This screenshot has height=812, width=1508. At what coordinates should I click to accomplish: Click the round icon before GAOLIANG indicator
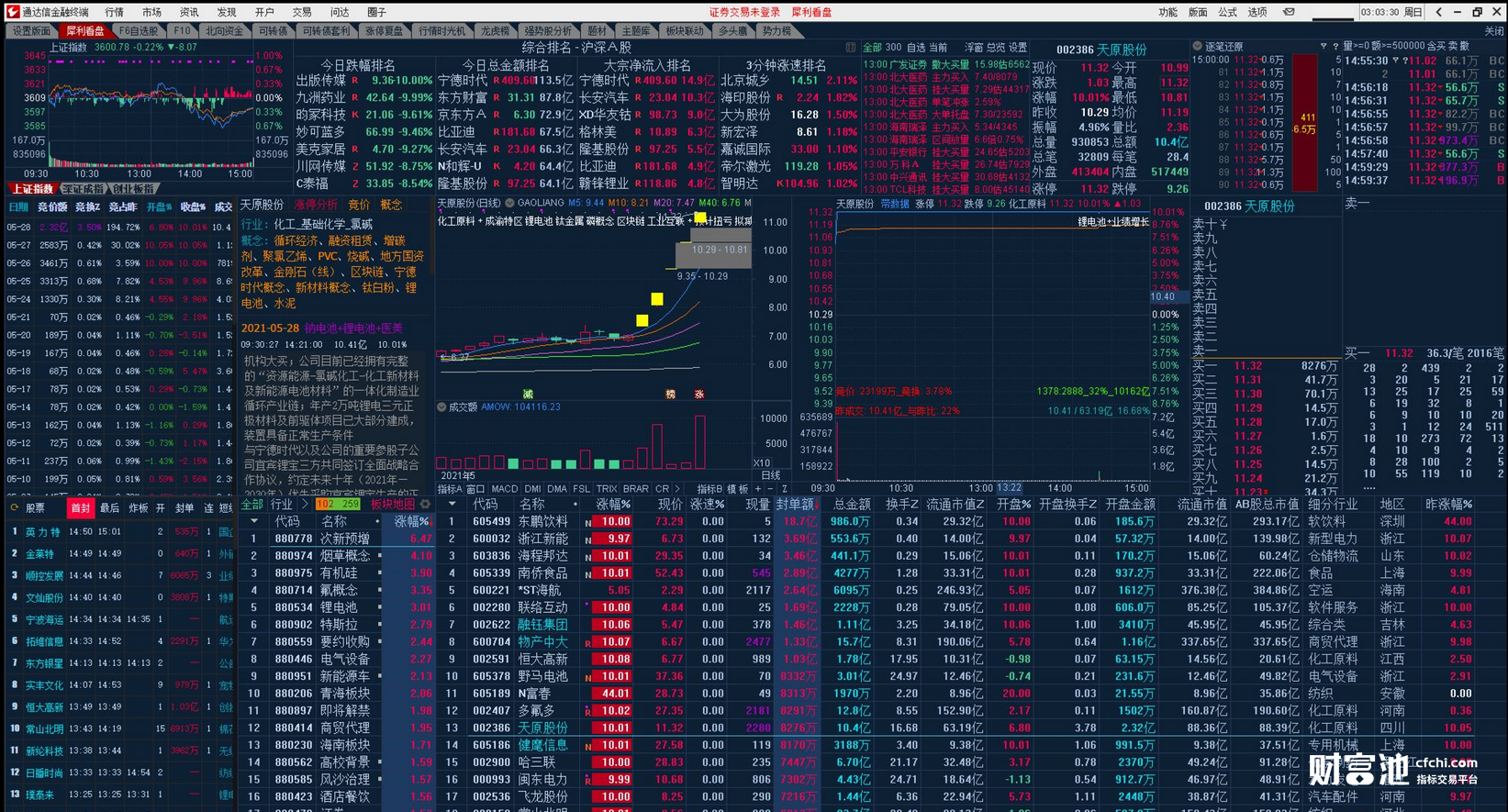tap(509, 203)
